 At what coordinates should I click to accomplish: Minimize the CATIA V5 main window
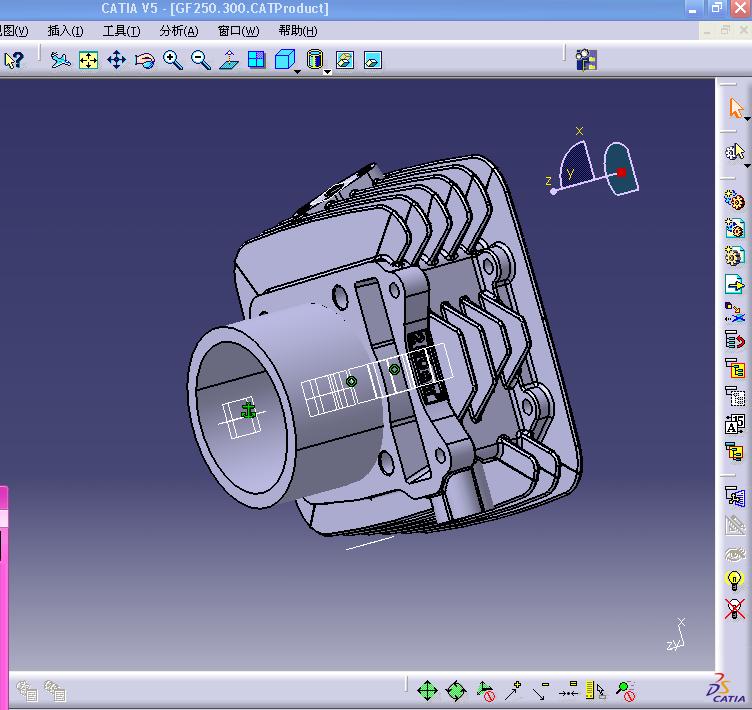693,9
